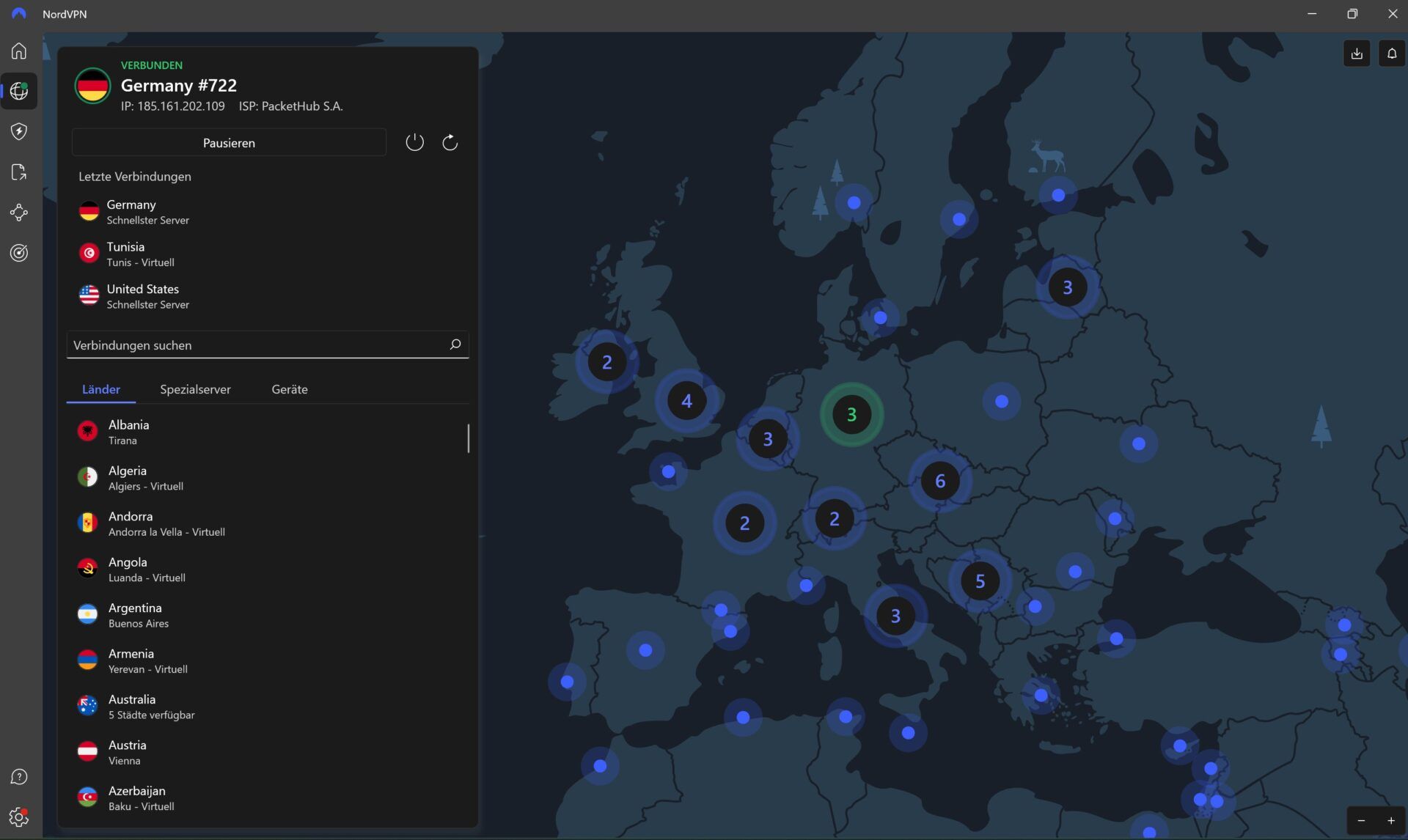Click the search magnifier icon
Viewport: 1408px width, 840px height.
[x=455, y=345]
